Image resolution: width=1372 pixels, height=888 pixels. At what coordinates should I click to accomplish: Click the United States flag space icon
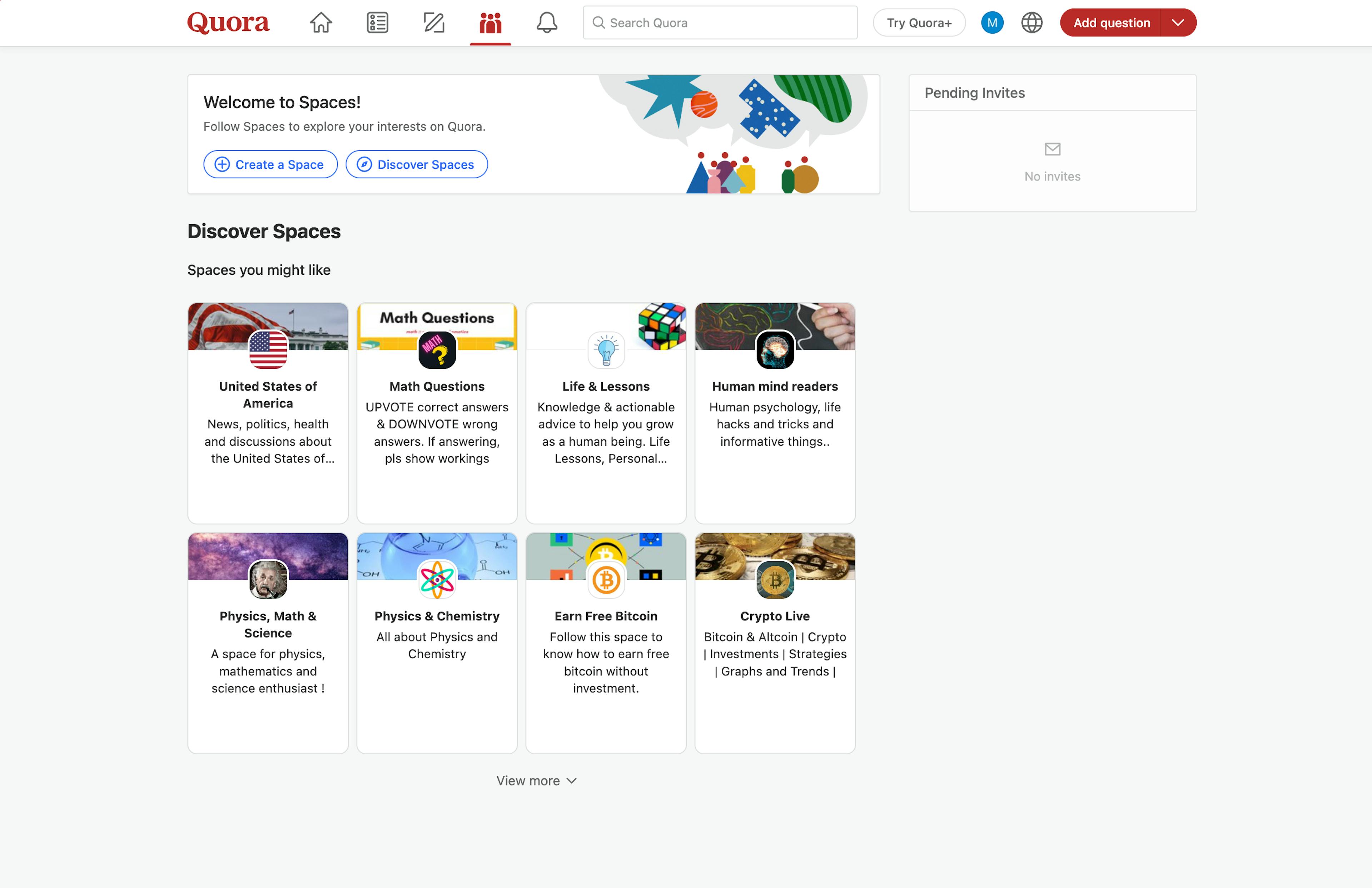tap(268, 349)
